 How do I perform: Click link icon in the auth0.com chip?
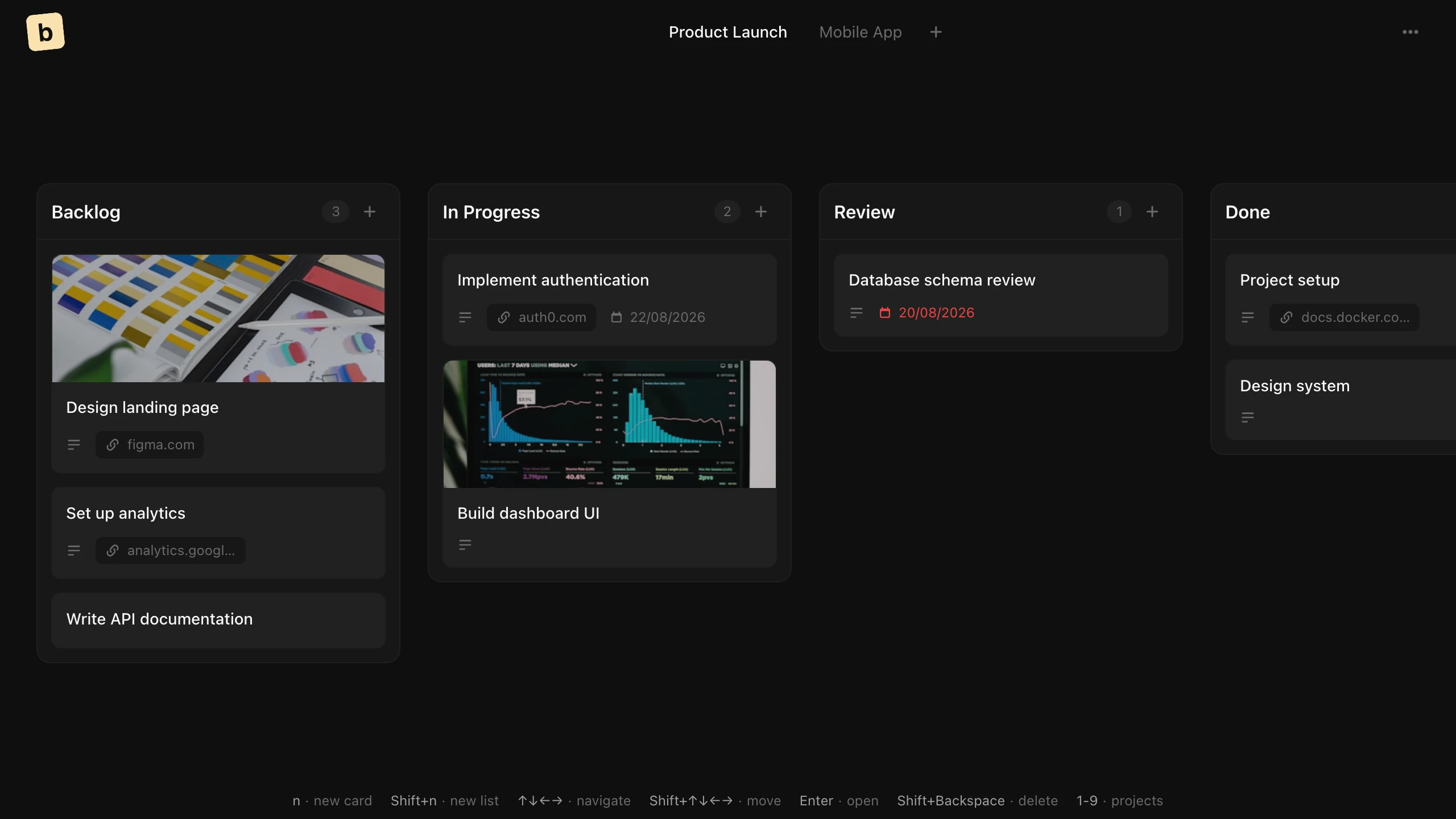(x=504, y=317)
